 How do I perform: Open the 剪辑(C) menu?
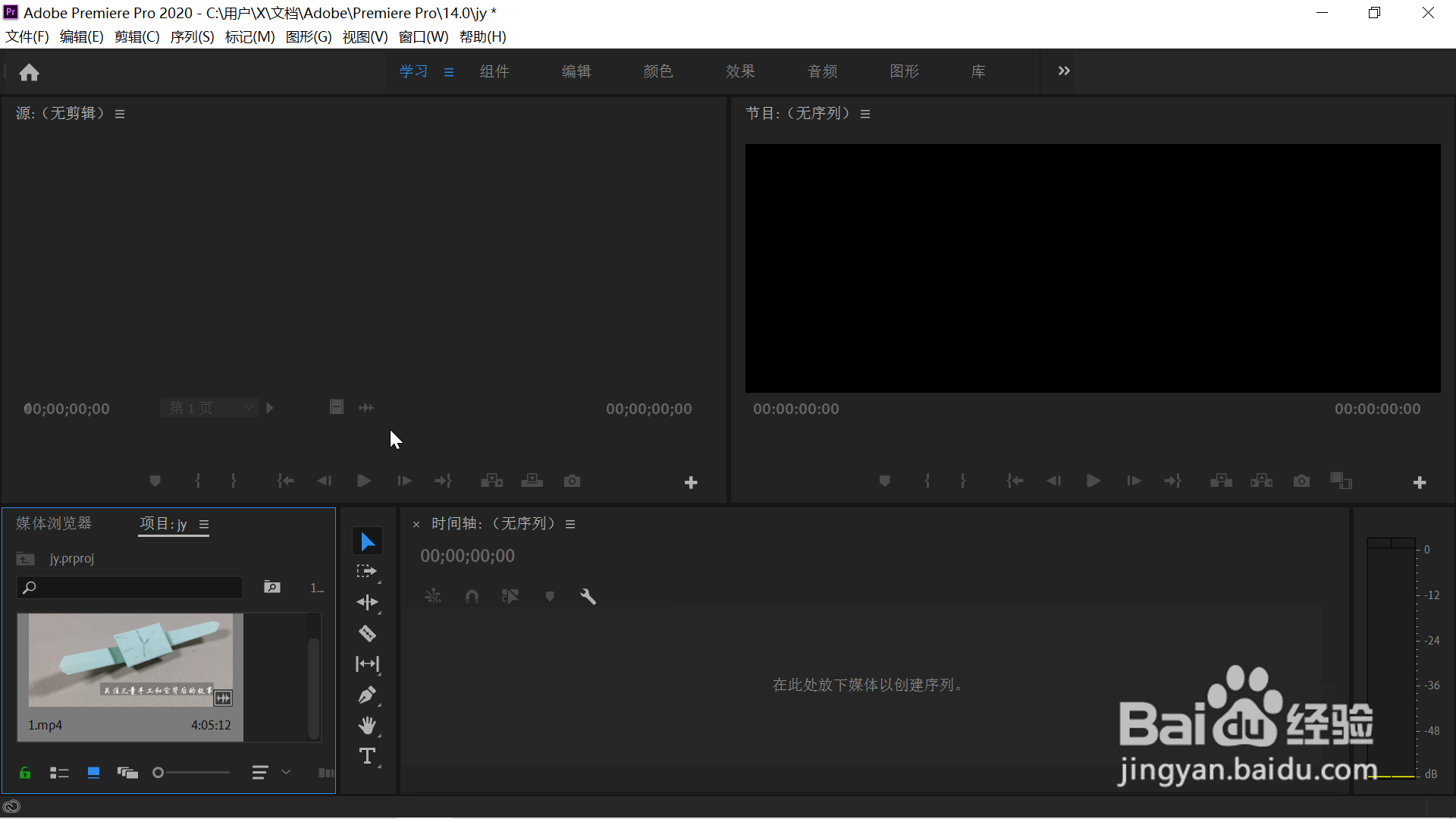coord(137,36)
